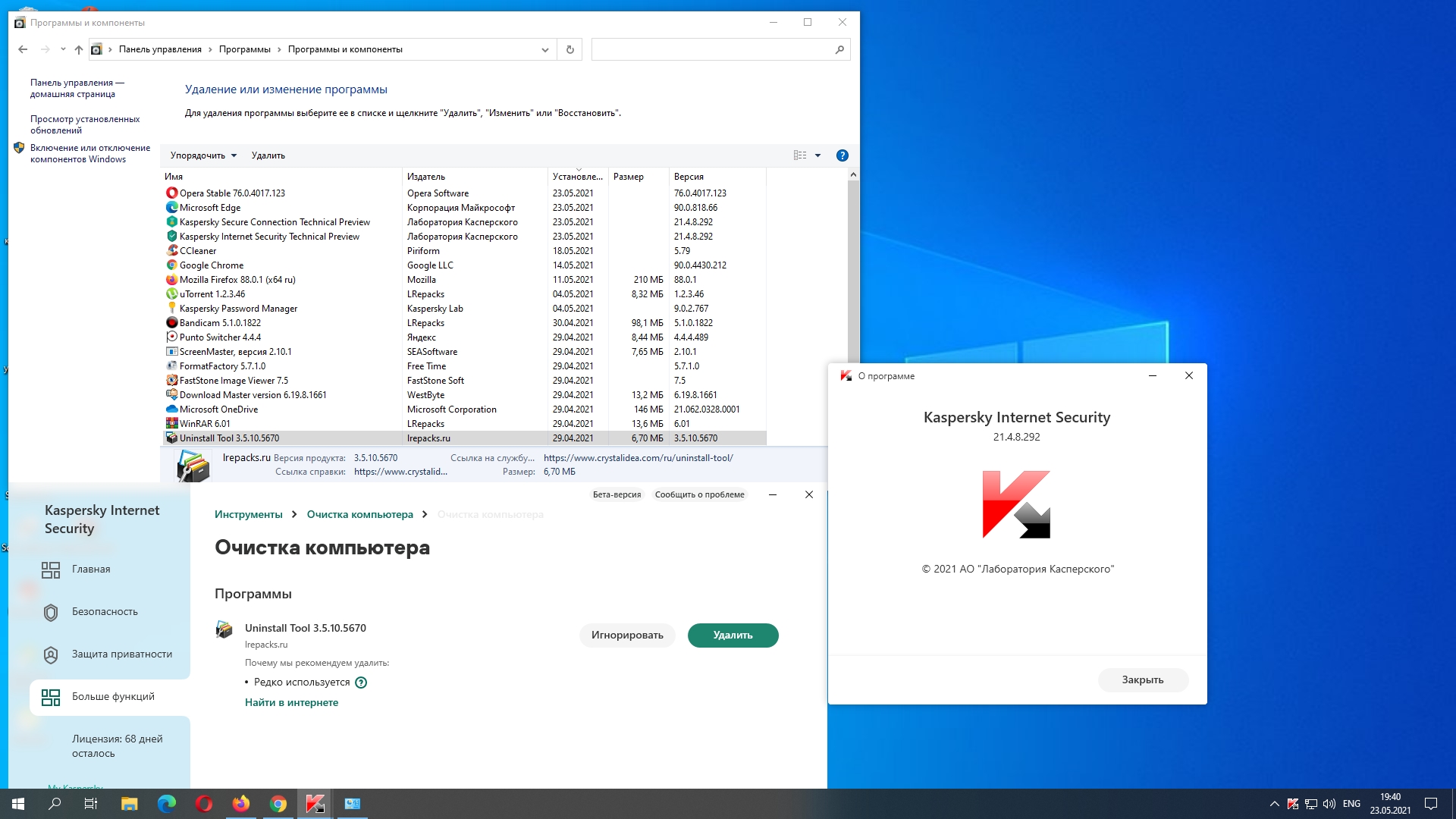Sort list by 'Размер' column header
The width and height of the screenshot is (1456, 819).
639,177
